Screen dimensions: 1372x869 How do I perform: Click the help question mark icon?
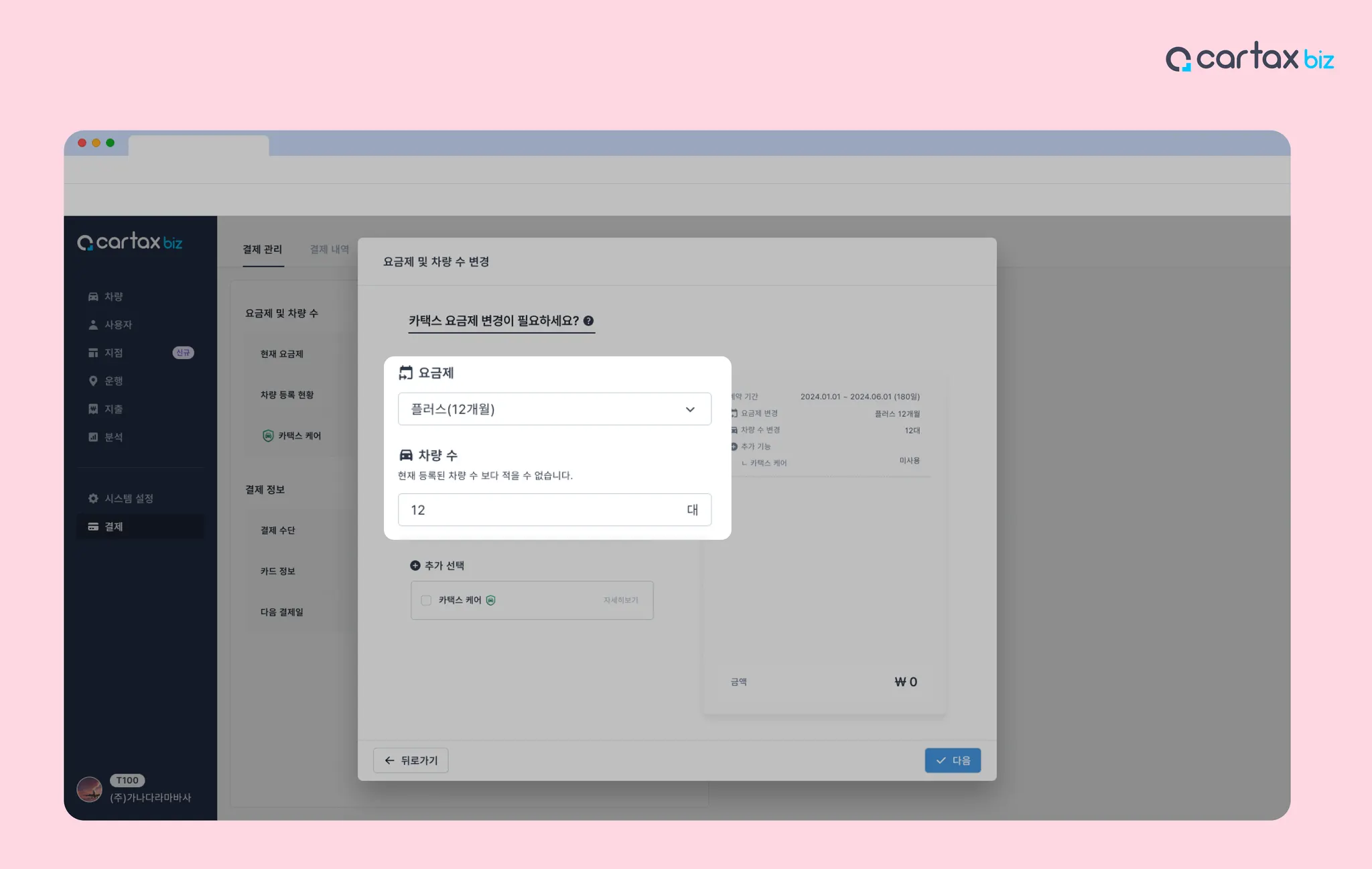pos(588,321)
